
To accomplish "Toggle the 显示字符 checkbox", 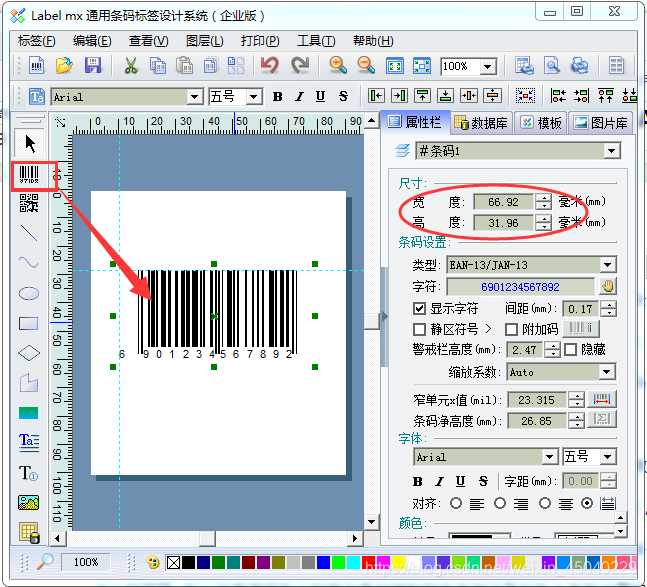I will (x=419, y=308).
